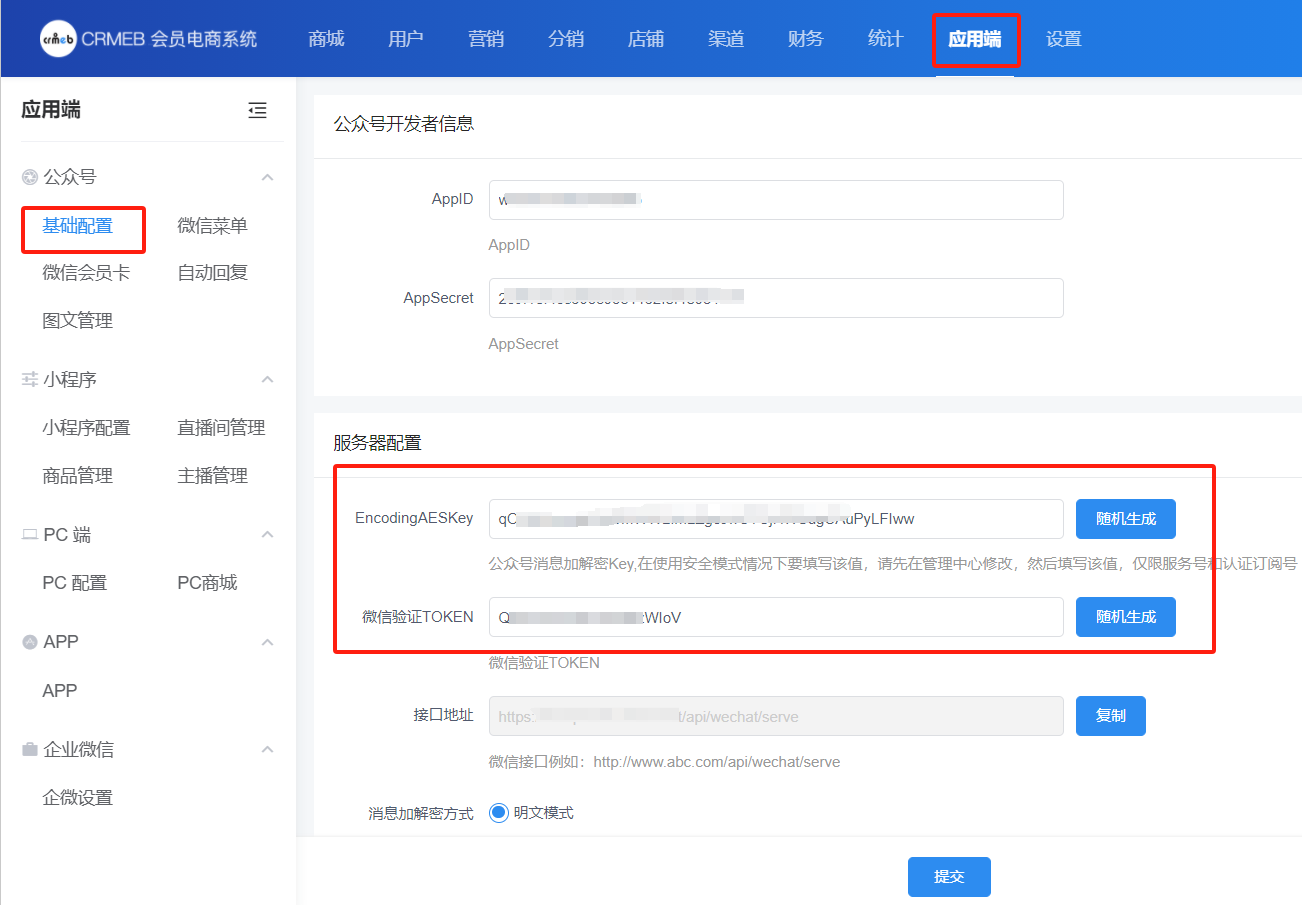Collapse the 公众号 menu group chevron
This screenshot has width=1302, height=905.
pos(267,177)
